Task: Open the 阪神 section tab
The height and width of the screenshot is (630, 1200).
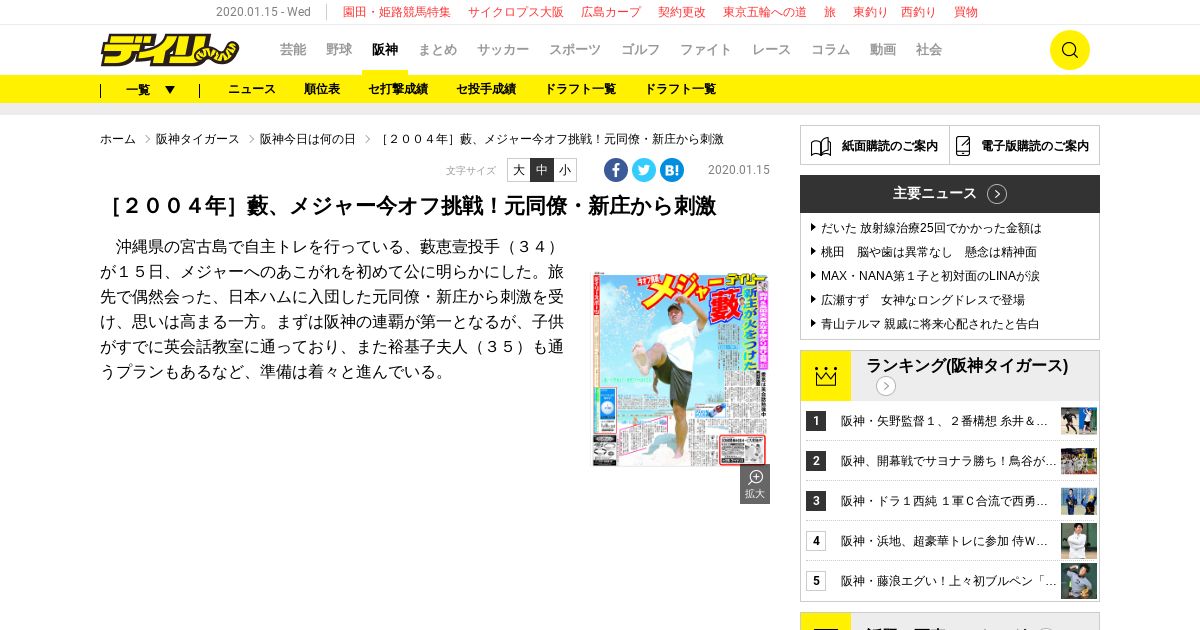Action: [385, 50]
